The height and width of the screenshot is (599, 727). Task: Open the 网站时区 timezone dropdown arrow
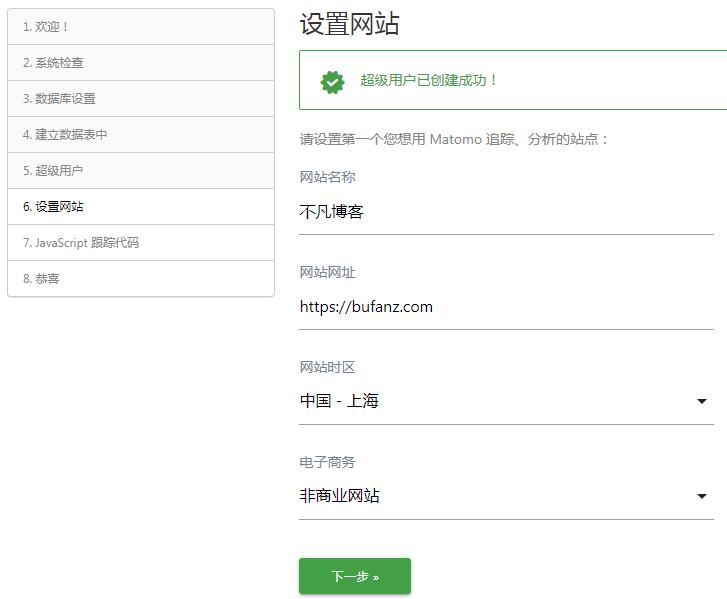point(701,401)
